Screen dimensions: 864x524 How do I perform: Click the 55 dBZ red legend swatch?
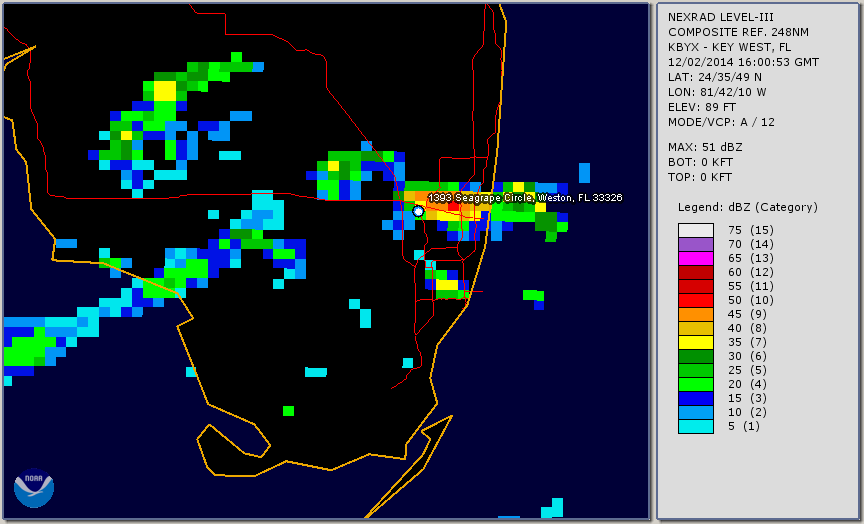[695, 287]
